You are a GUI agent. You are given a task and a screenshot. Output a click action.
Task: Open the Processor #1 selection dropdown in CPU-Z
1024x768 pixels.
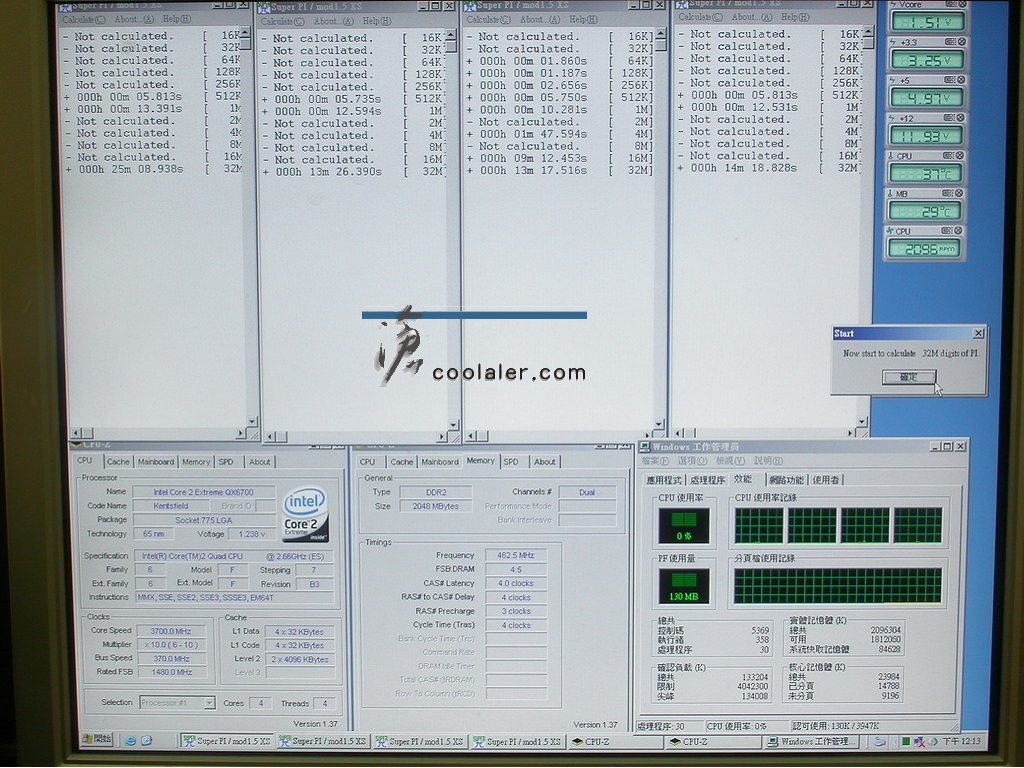209,703
